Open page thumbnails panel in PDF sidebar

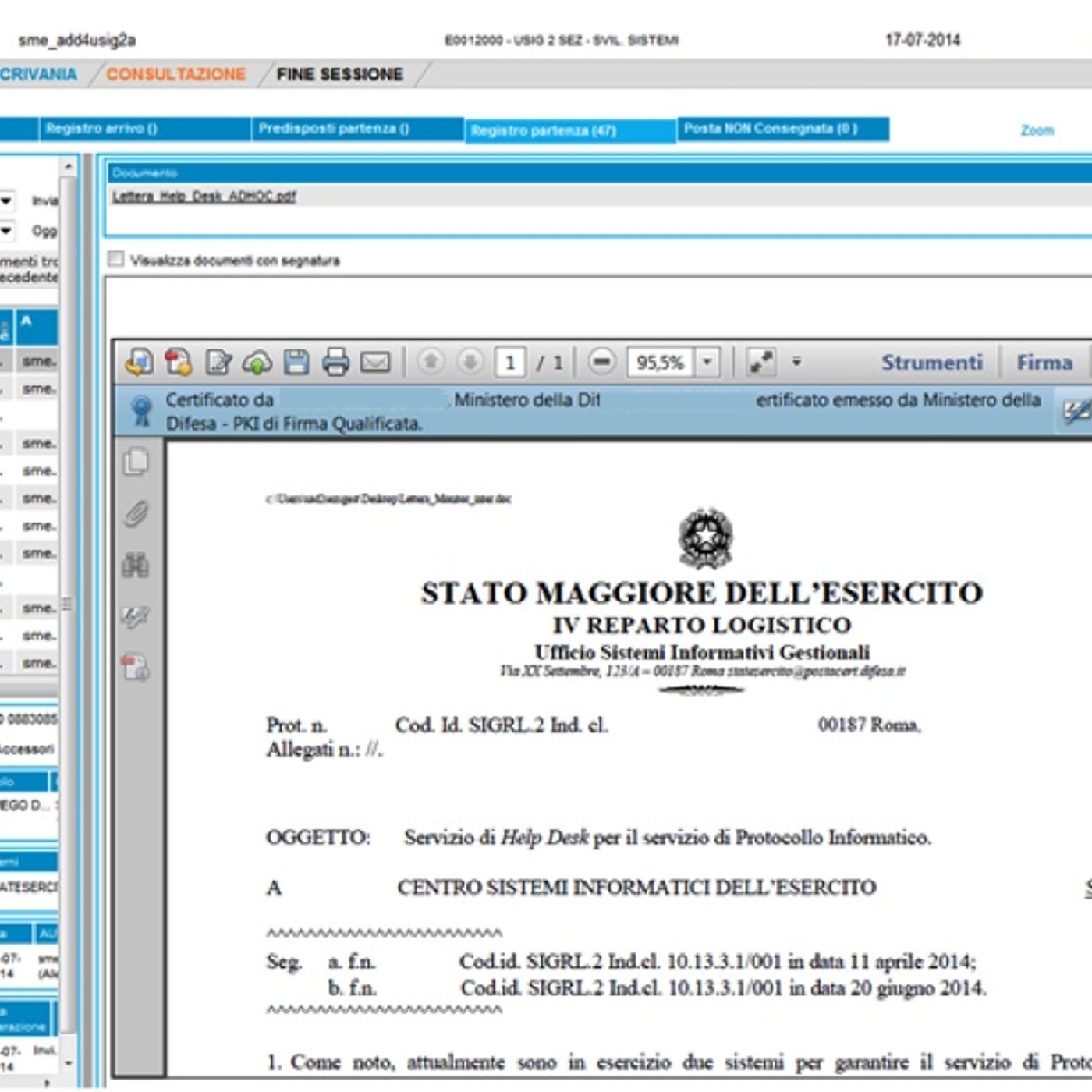pos(136,462)
